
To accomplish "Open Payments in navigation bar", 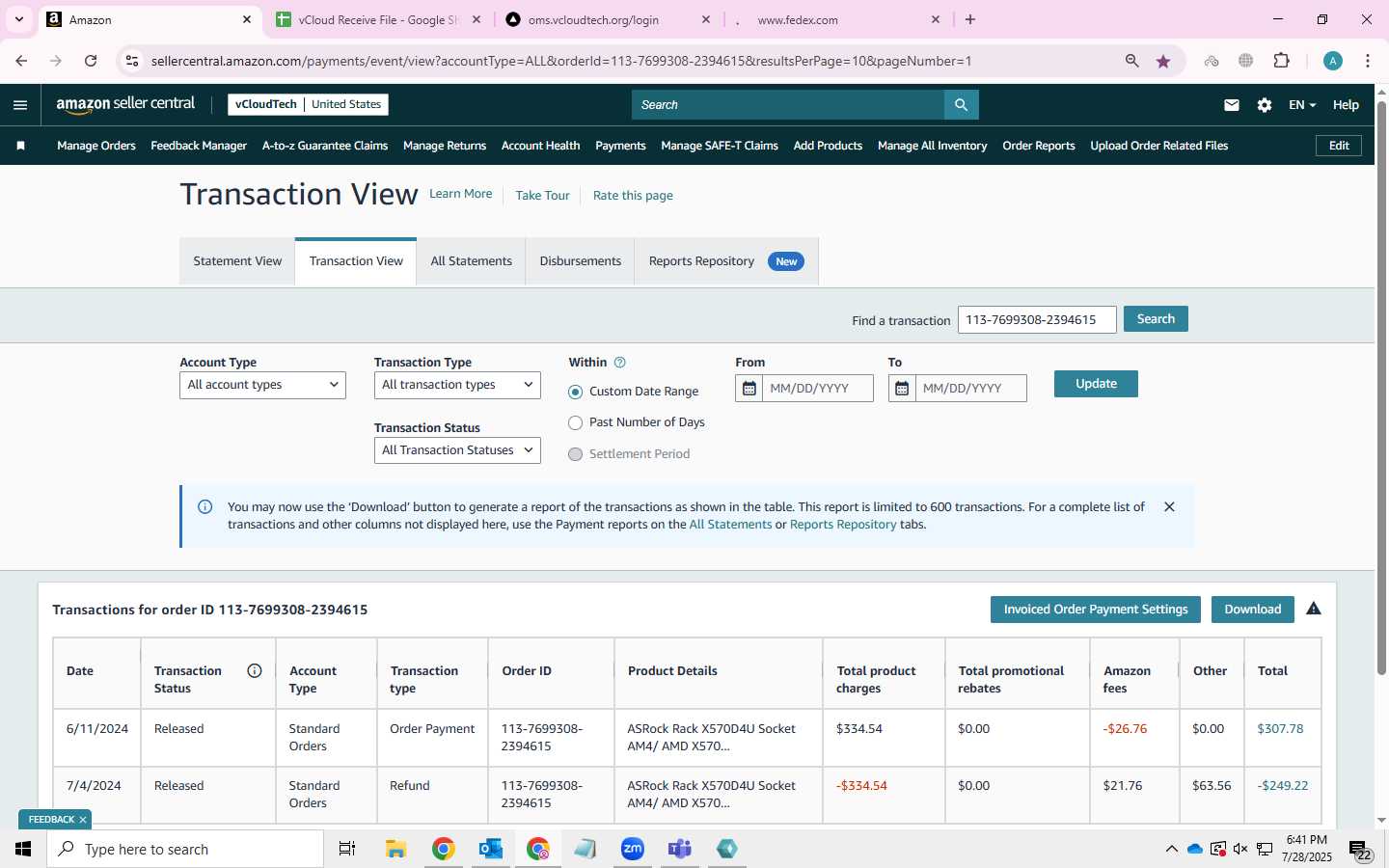I will (620, 146).
